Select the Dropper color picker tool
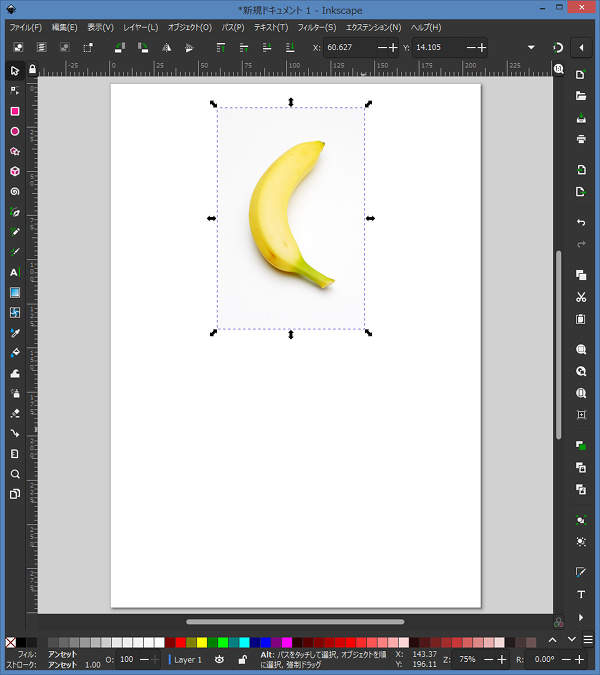Screen dimensions: 600x675 click(15, 333)
